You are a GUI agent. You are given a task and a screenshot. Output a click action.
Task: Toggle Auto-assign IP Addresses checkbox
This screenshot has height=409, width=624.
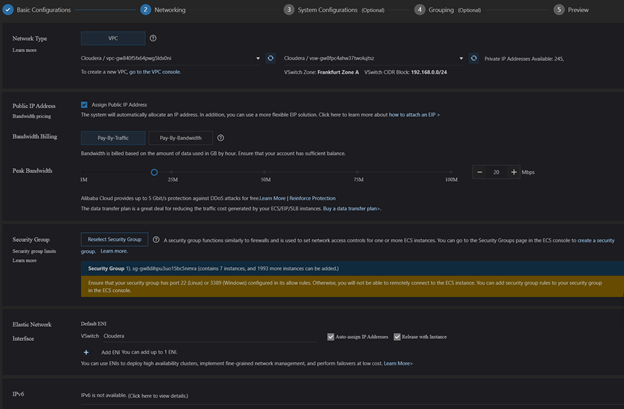click(330, 337)
